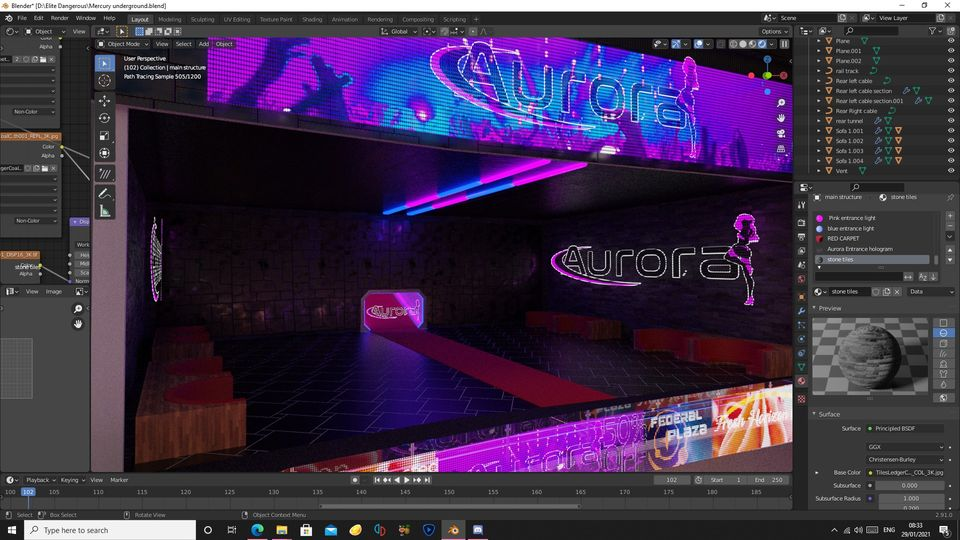The image size is (960, 540).
Task: Open the Global transform orientation dropdown
Action: click(399, 31)
